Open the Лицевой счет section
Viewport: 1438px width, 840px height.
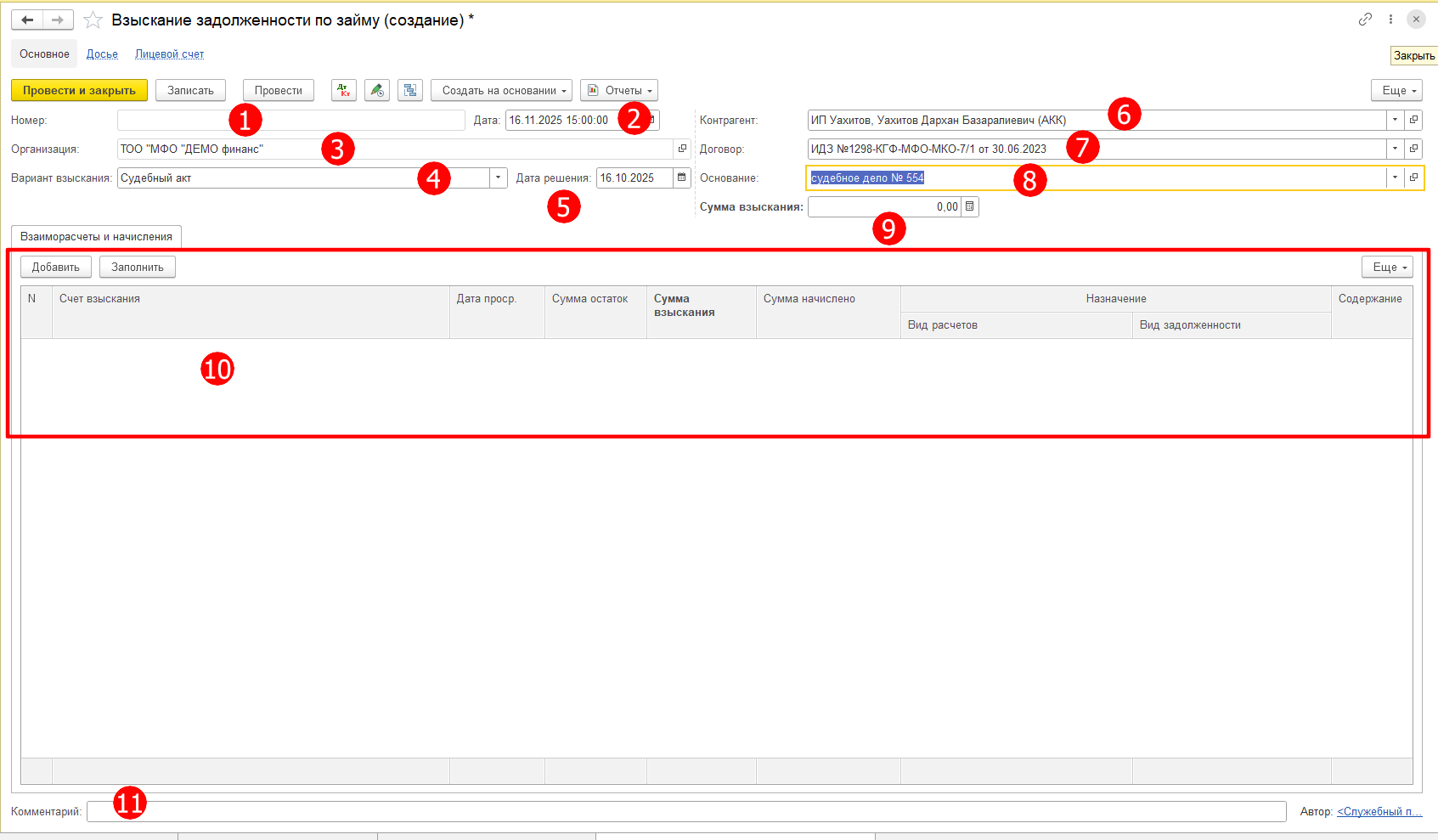(x=169, y=54)
